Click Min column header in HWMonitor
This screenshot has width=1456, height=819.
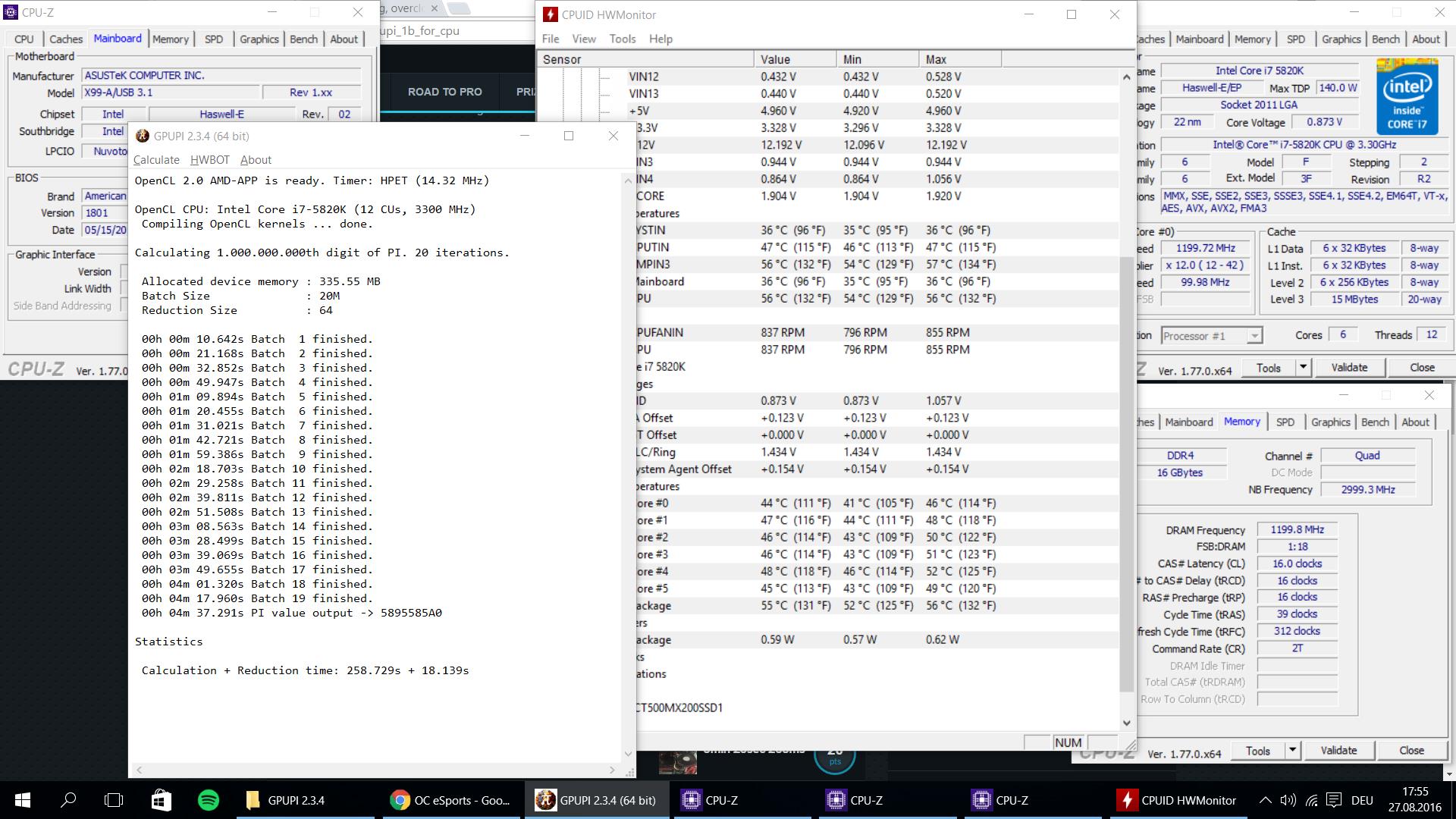877,59
